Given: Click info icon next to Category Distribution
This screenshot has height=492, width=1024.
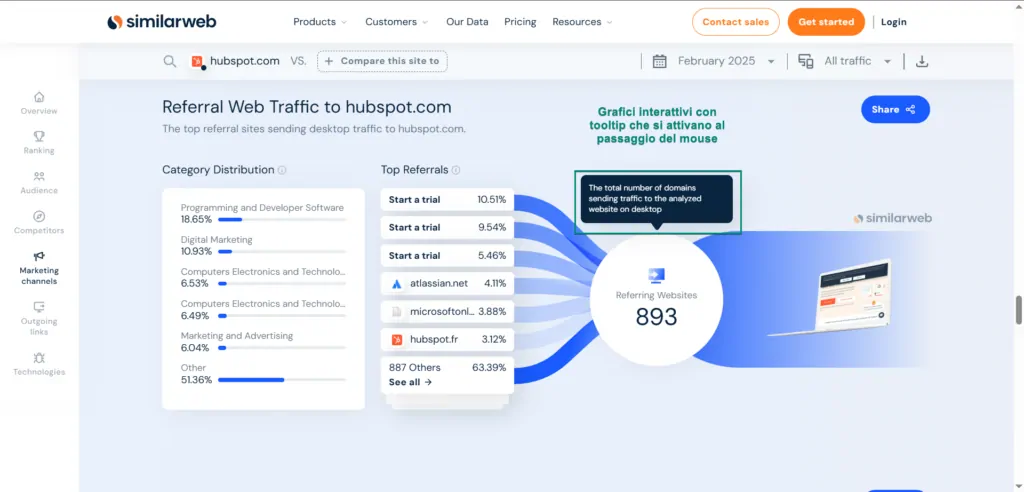Looking at the screenshot, I should click(x=282, y=170).
